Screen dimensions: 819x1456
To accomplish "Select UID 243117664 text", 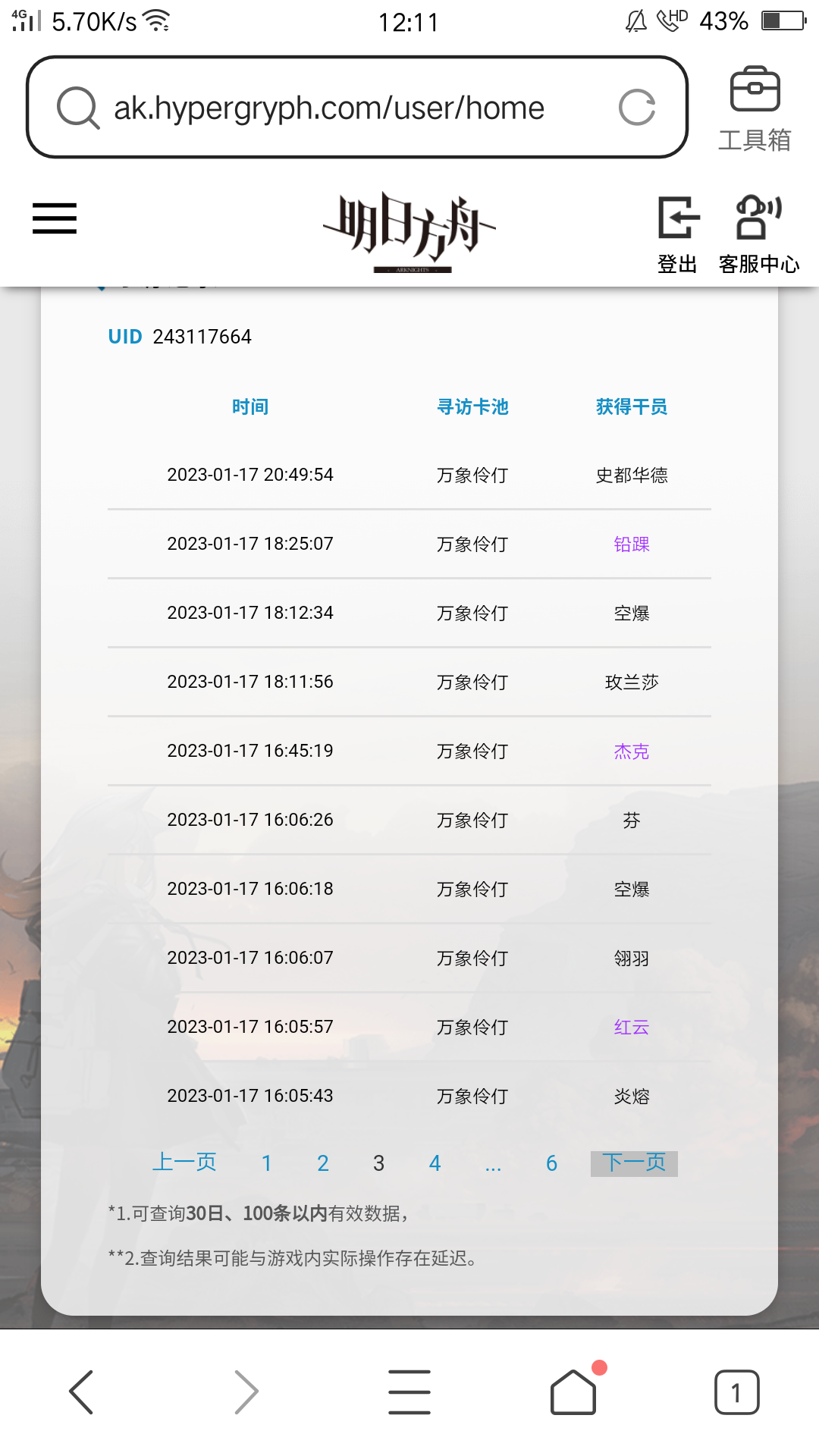I will click(x=180, y=337).
